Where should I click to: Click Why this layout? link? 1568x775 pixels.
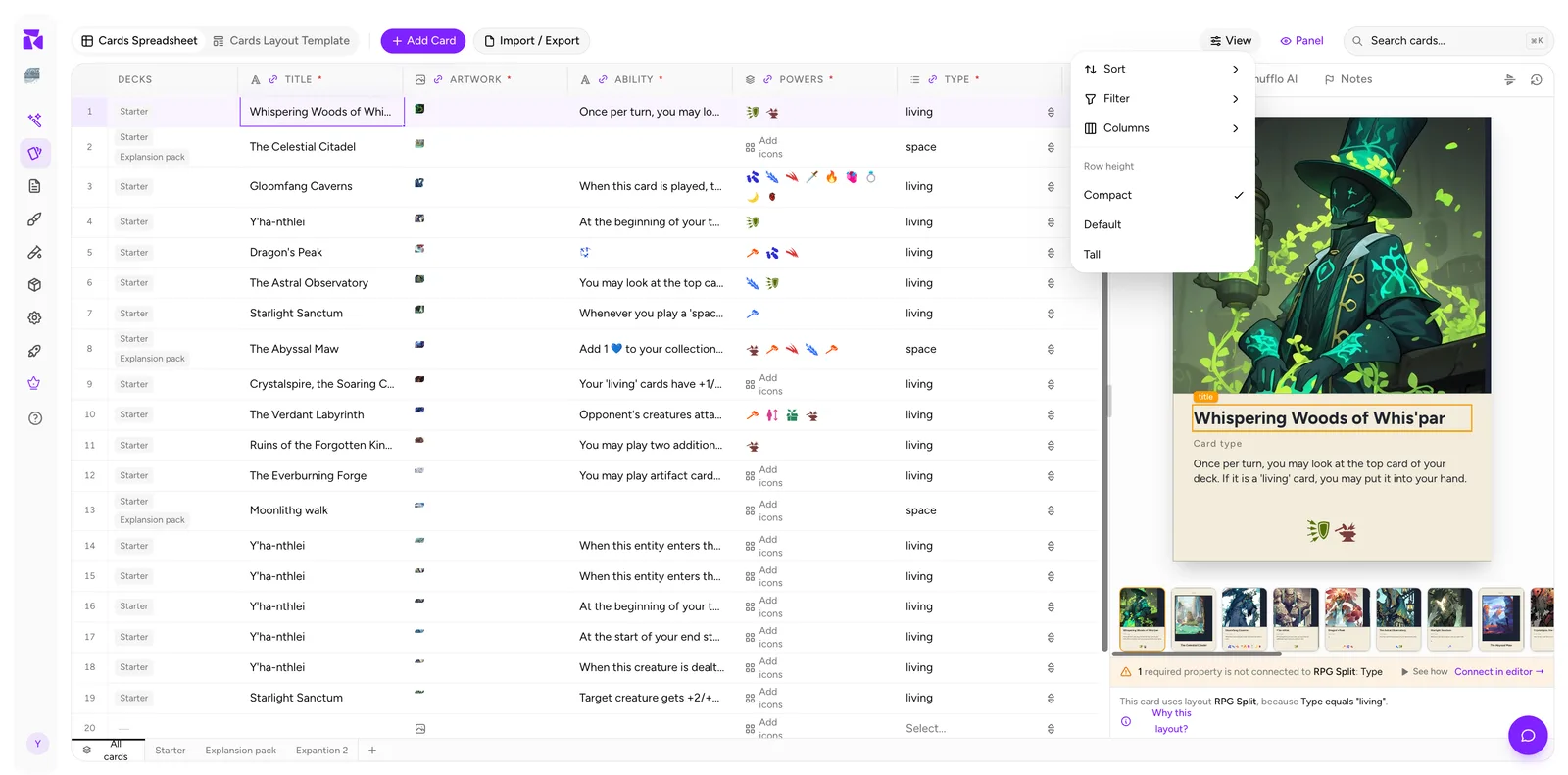[1171, 721]
